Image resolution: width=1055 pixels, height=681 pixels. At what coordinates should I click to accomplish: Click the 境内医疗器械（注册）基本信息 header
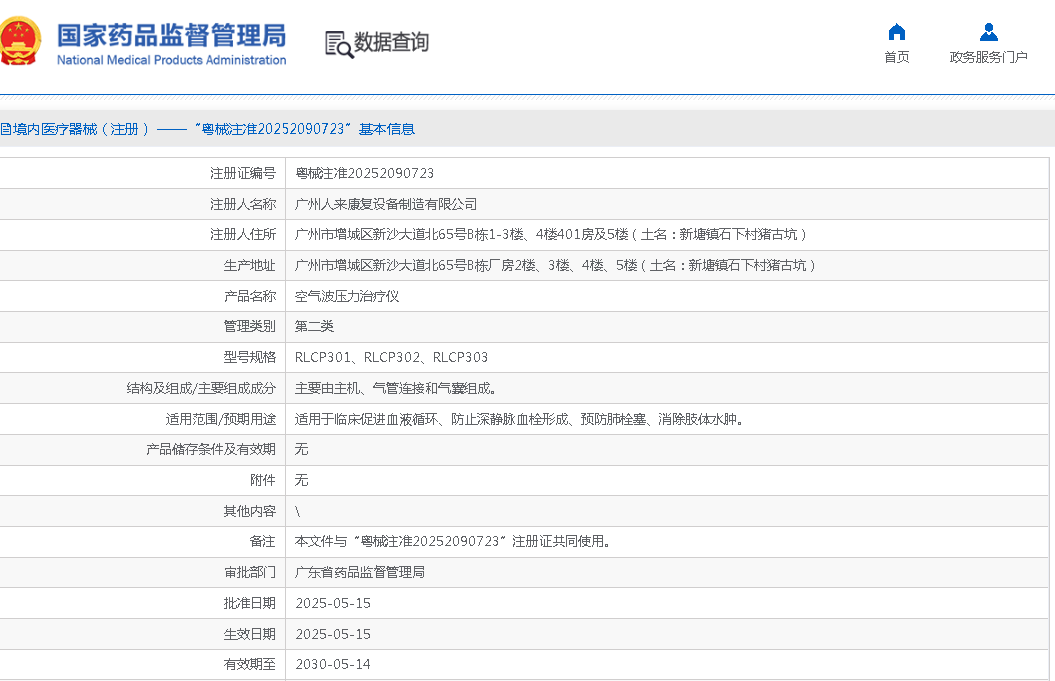[207, 129]
